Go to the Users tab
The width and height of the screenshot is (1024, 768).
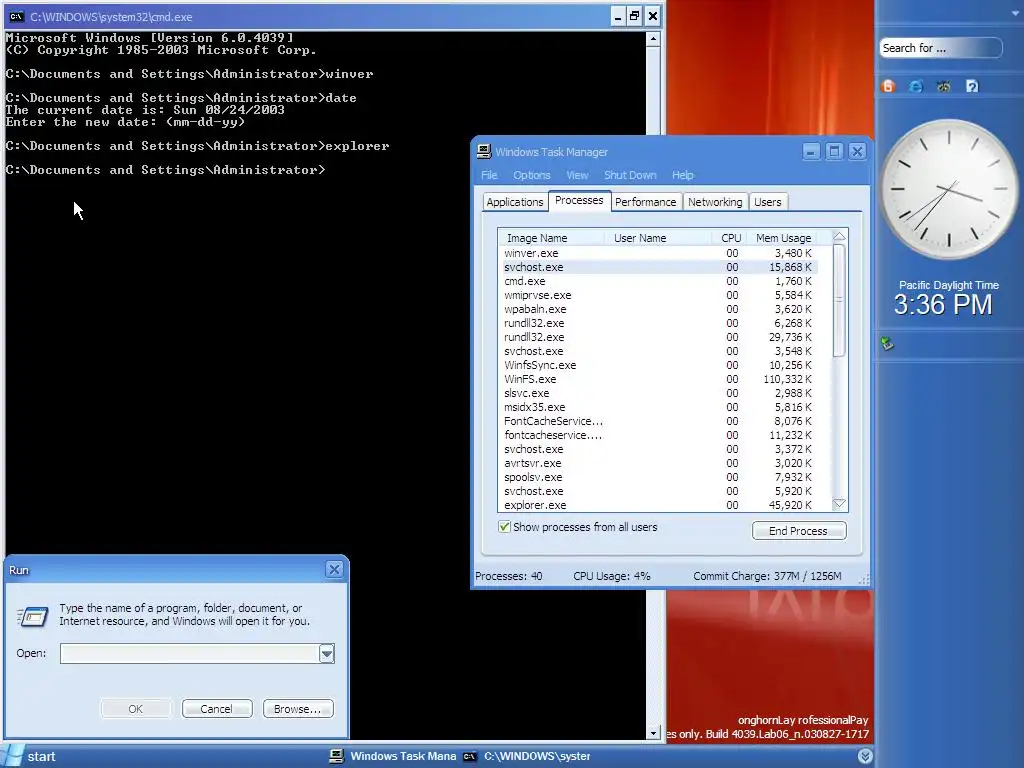767,202
